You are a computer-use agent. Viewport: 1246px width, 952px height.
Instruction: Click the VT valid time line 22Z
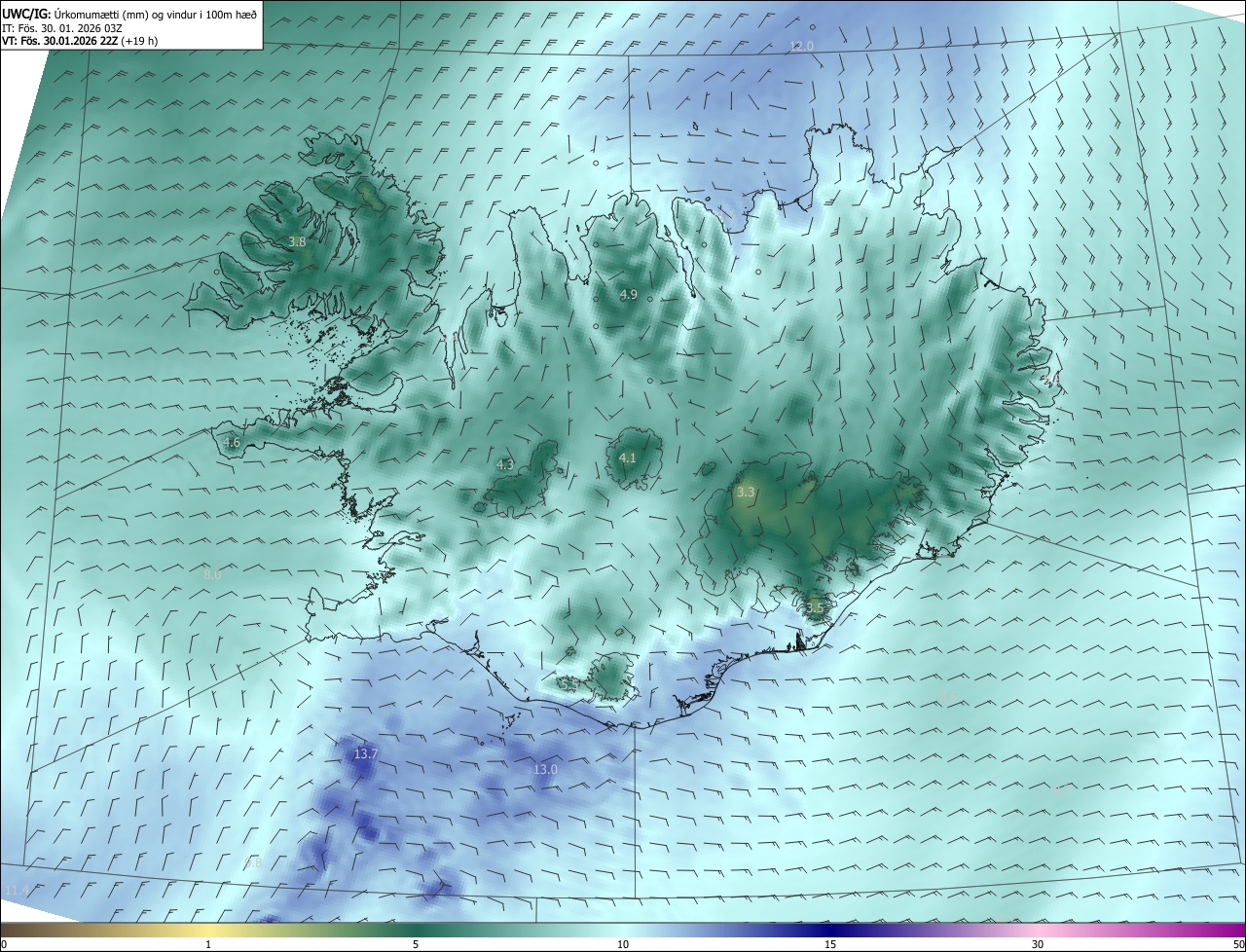(80, 41)
